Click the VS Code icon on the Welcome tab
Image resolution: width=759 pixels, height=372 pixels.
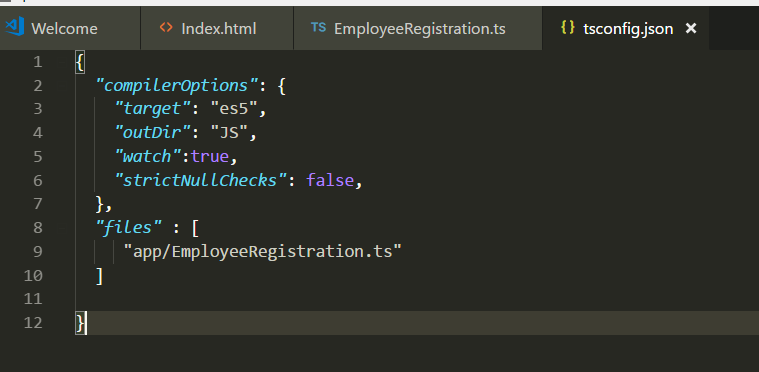click(x=15, y=27)
